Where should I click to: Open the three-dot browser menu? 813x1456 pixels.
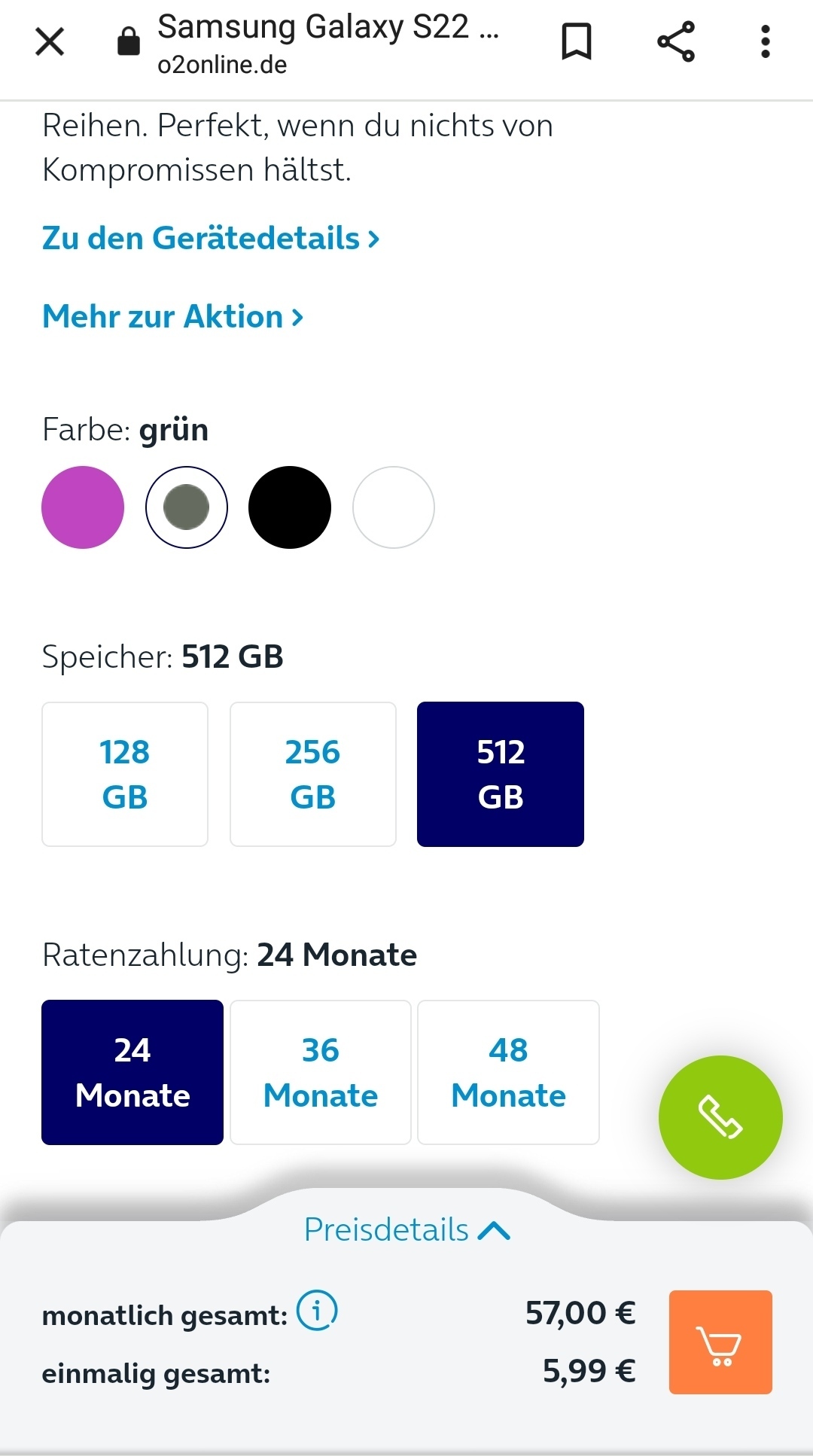[766, 41]
